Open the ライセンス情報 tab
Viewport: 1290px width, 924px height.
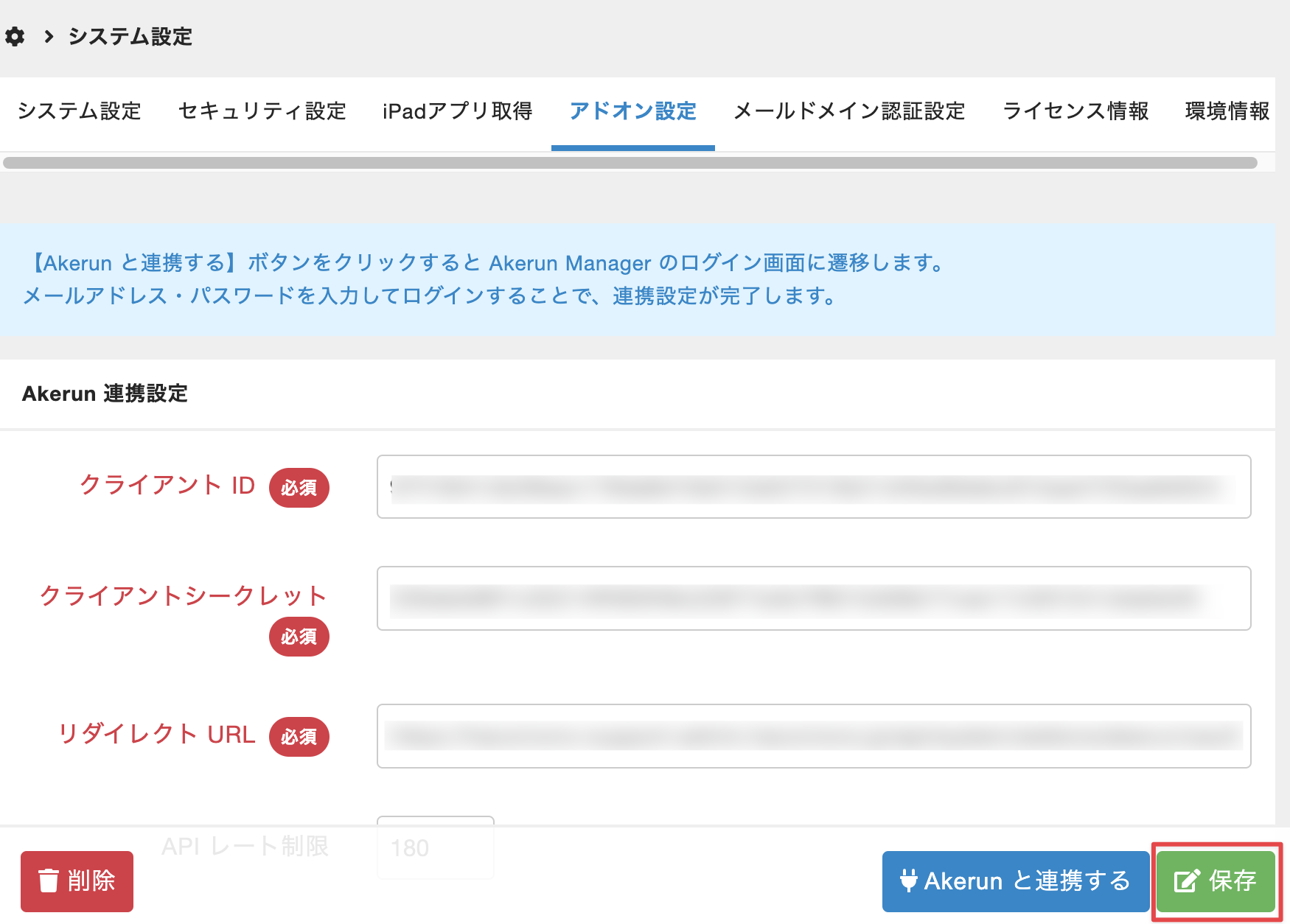1075,111
